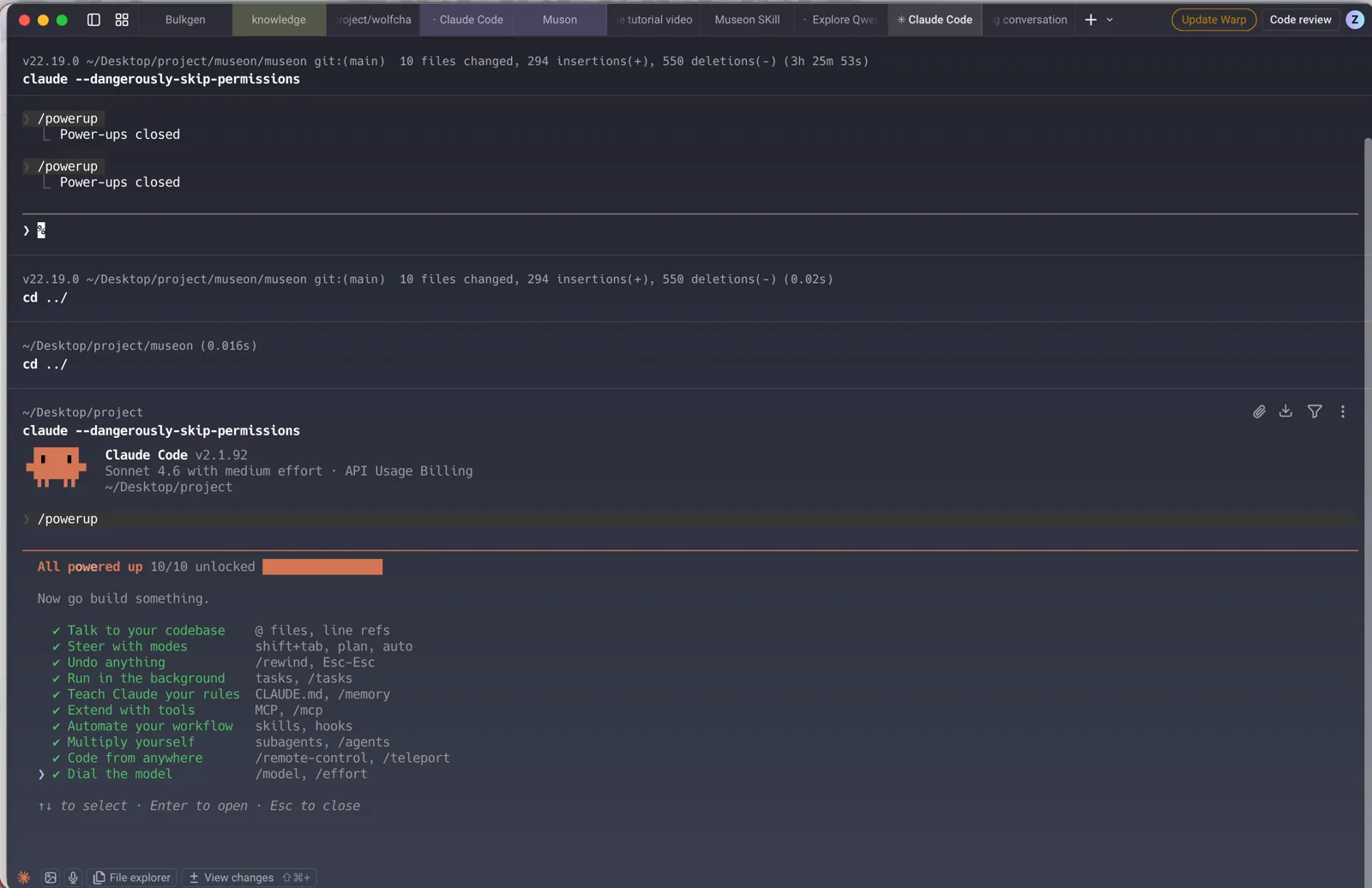
Task: Select the "Steer with modes" power-up
Action: pos(127,647)
